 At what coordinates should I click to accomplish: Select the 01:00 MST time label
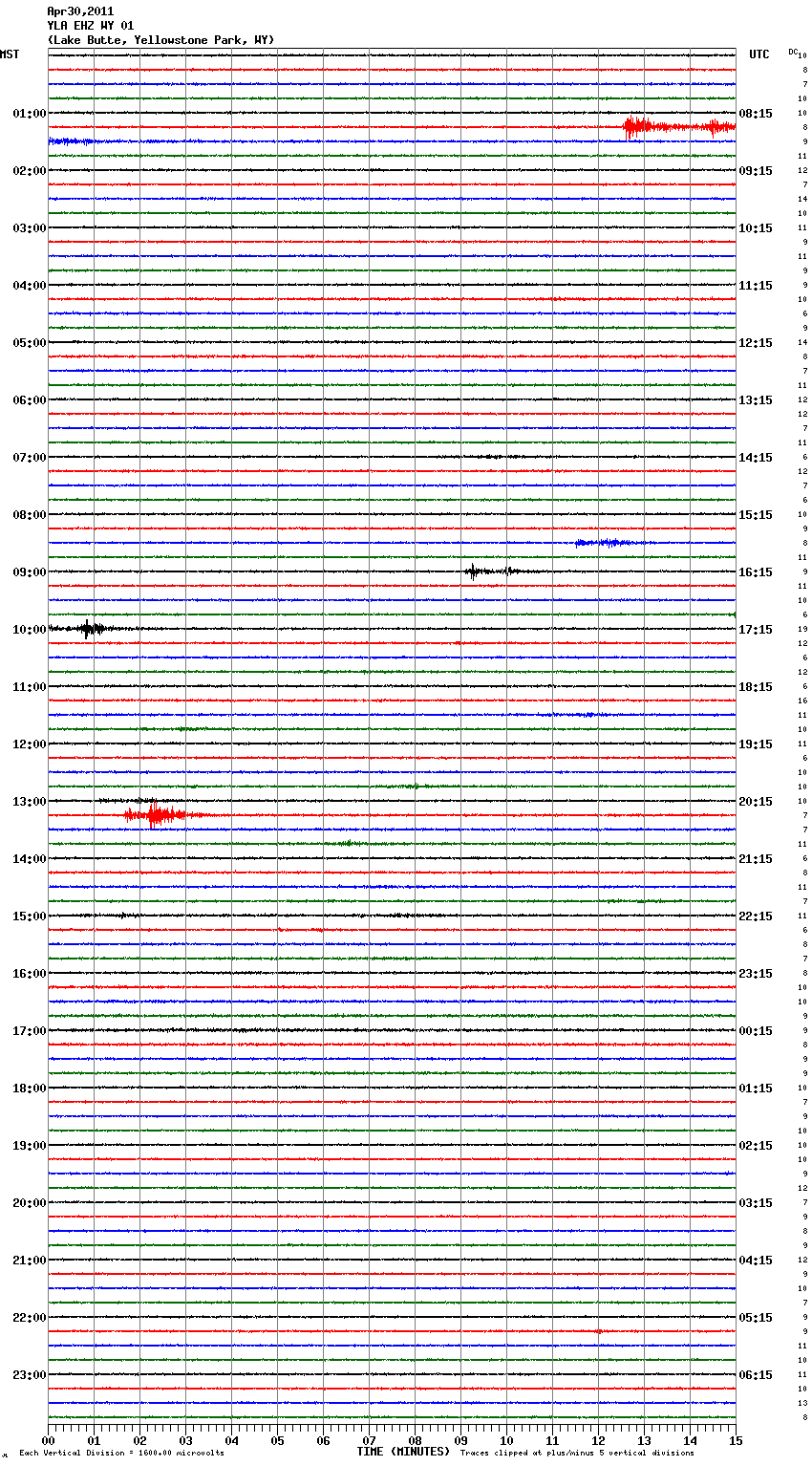click(30, 114)
